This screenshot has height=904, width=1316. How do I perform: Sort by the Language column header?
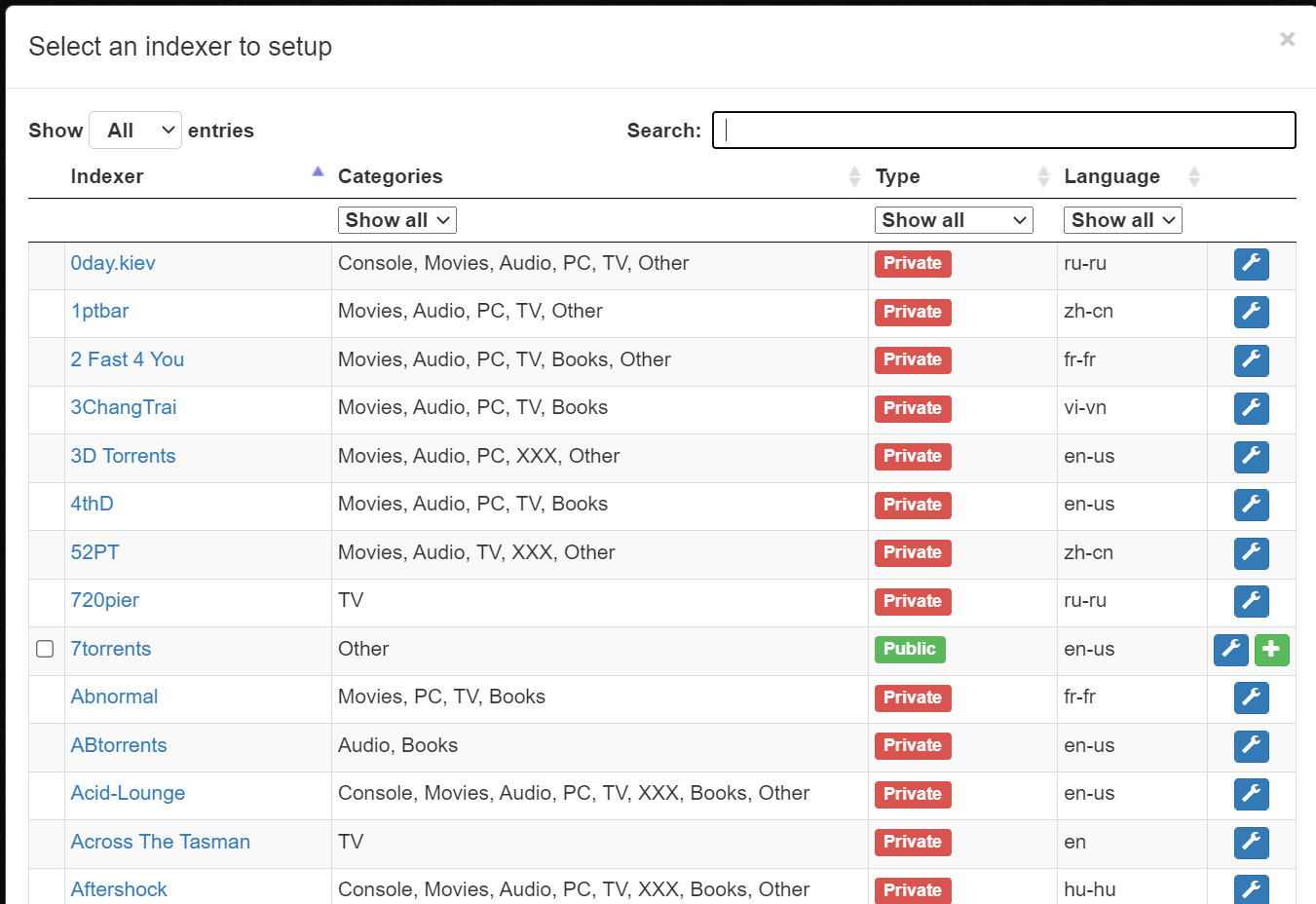point(1111,176)
